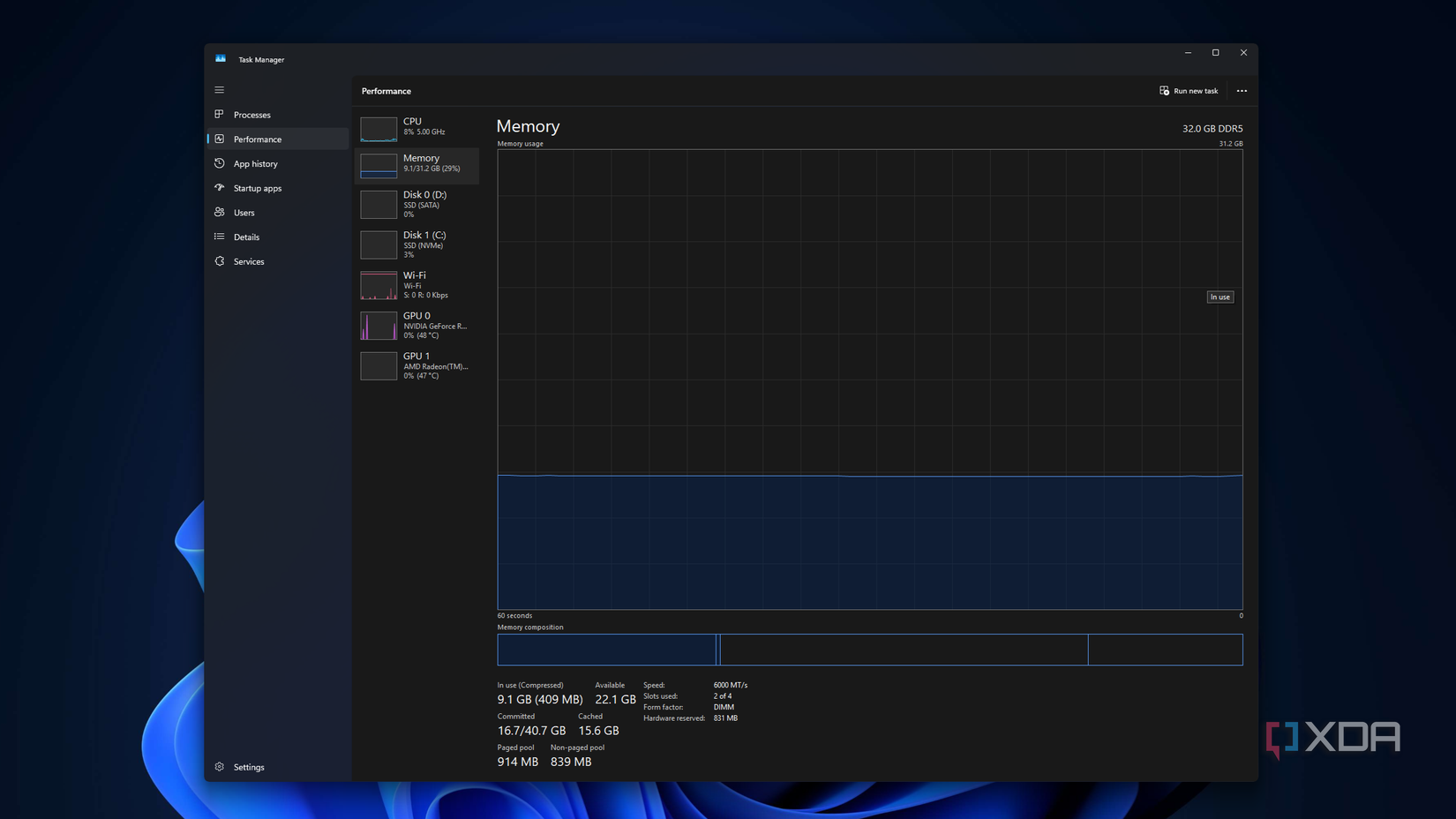1456x819 pixels.
Task: Click the Settings gear icon
Action: click(x=220, y=767)
